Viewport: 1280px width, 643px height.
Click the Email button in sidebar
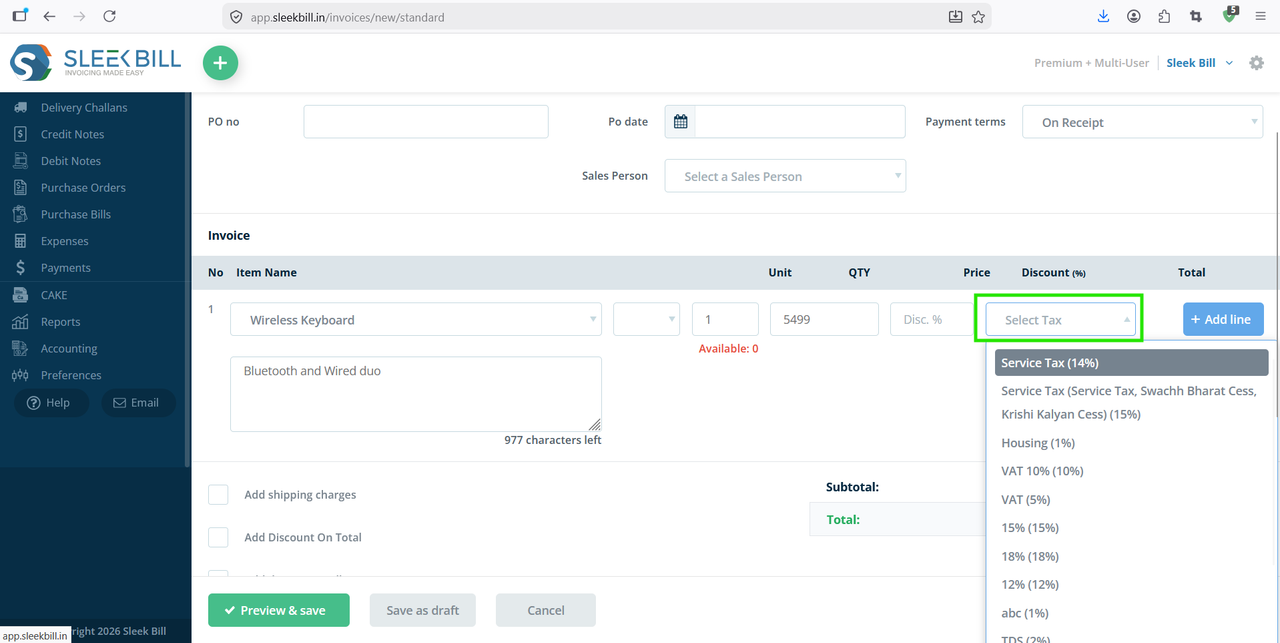pos(137,402)
